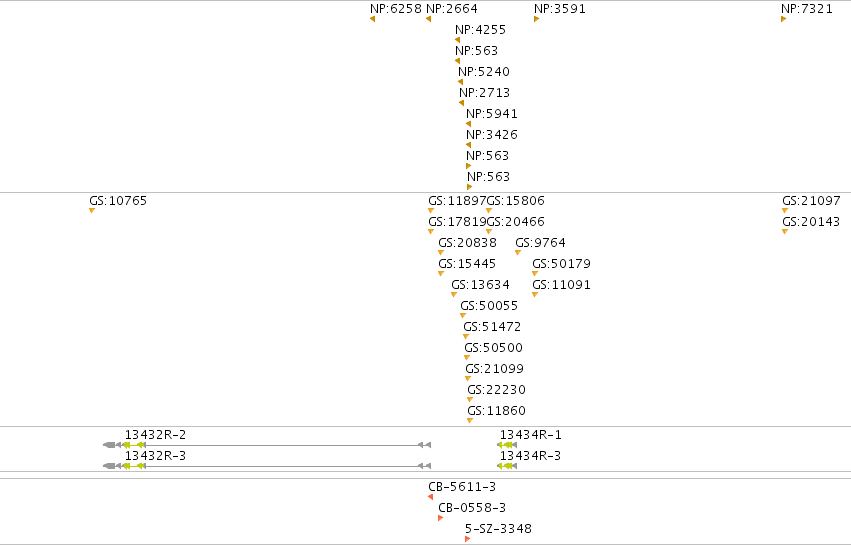Viewport: 851px width, 545px height.
Task: Click the GS:22230 label
Action: [497, 390]
